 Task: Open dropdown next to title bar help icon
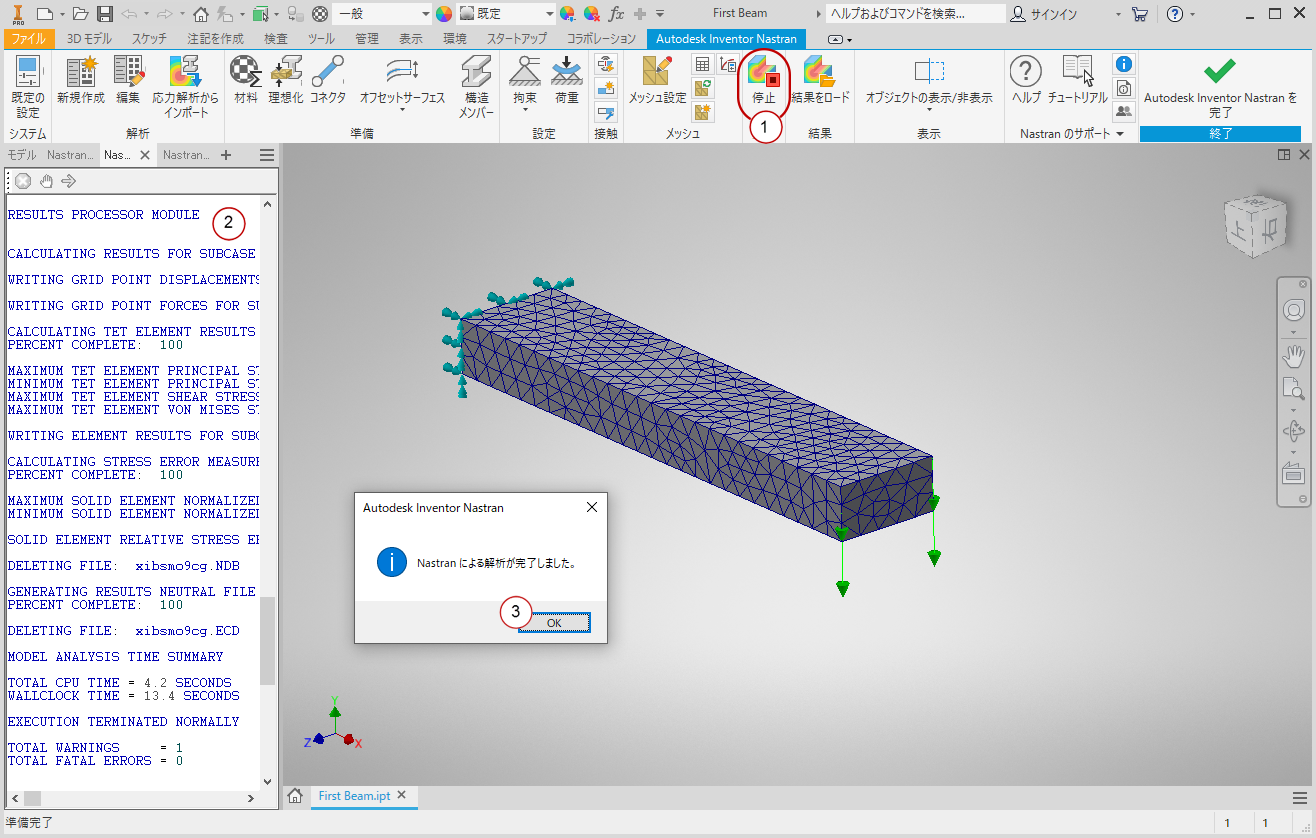click(1192, 14)
